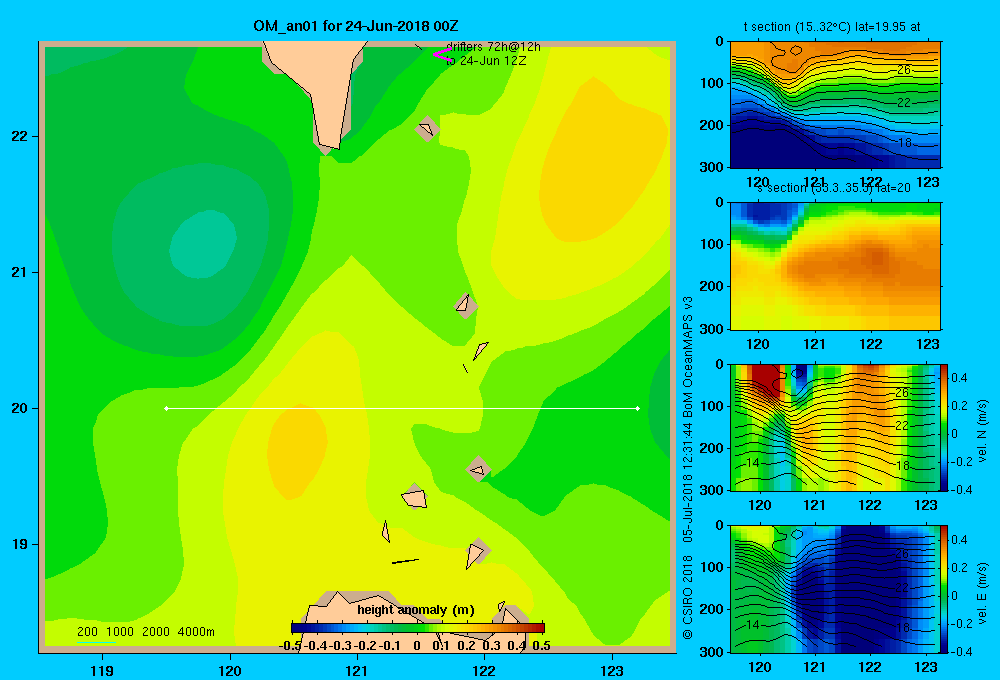Click the '0.4' tick on vel. N scale
The image size is (1000, 680).
tap(959, 378)
